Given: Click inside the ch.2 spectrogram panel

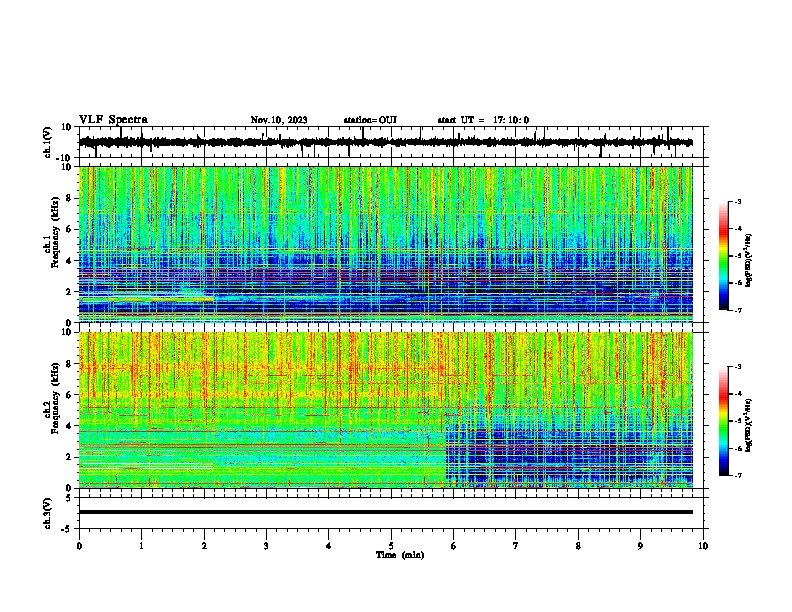Looking at the screenshot, I should click(x=386, y=410).
